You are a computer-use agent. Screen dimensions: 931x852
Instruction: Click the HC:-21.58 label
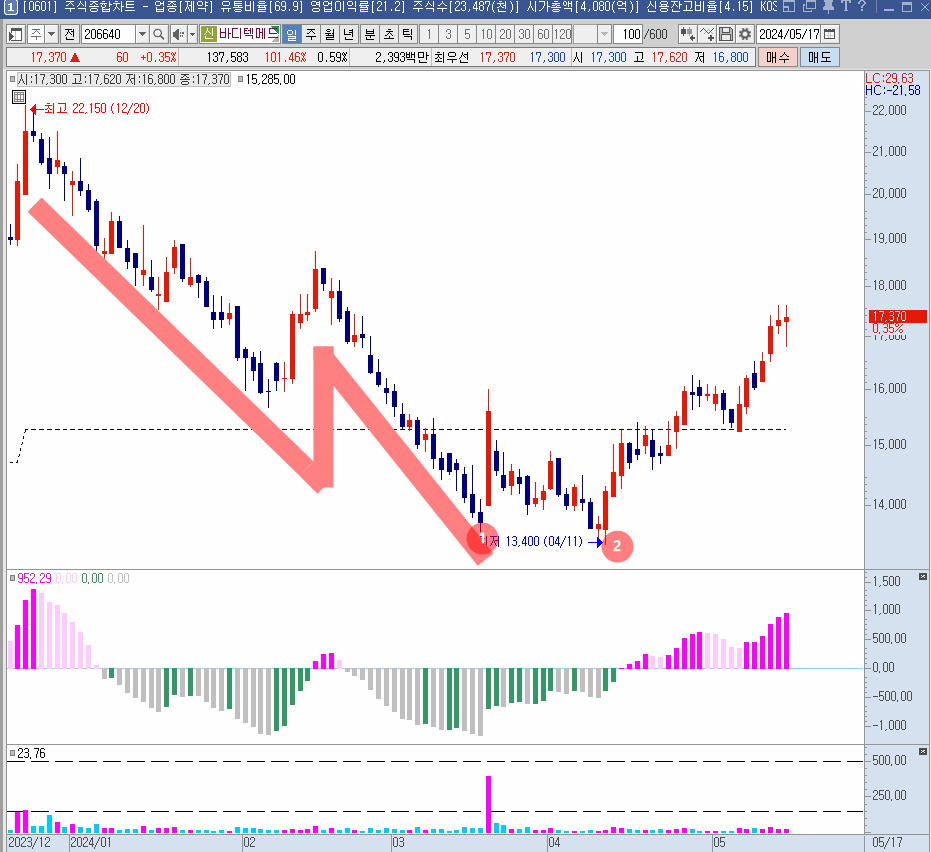892,90
